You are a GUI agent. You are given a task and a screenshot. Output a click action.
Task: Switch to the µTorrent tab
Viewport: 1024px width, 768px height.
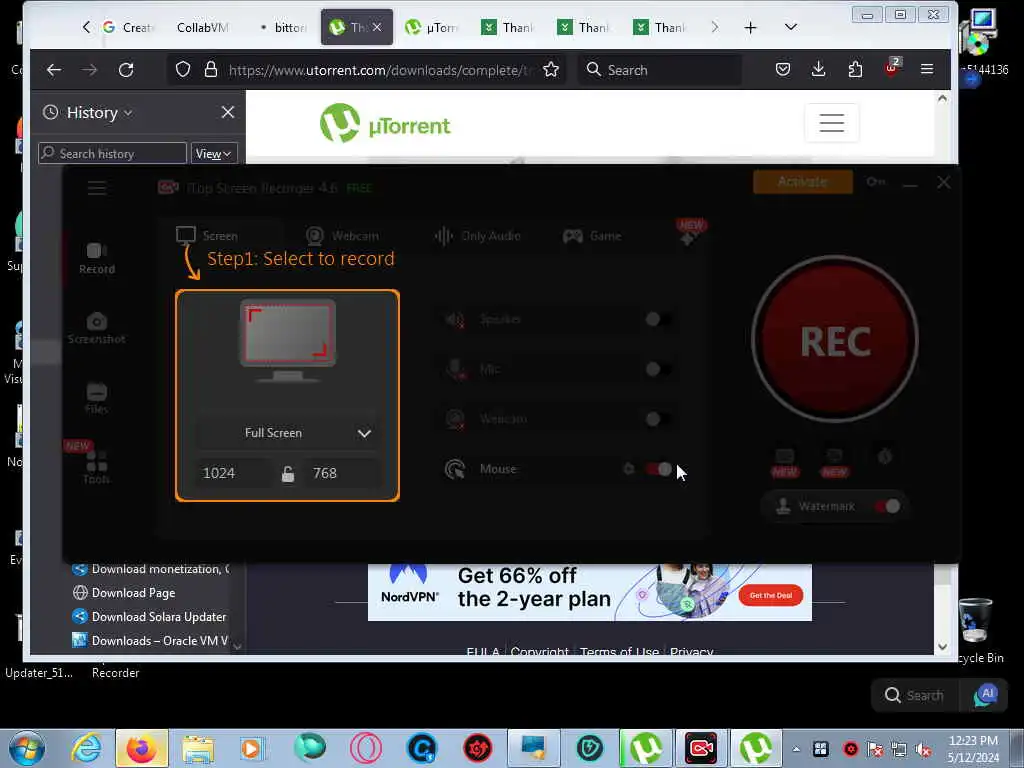pos(432,27)
